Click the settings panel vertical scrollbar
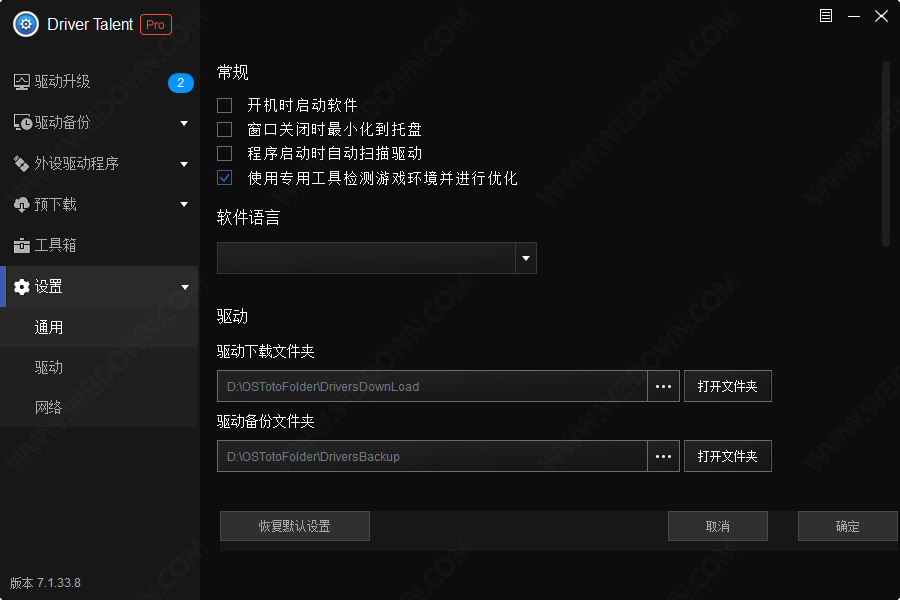Viewport: 900px width, 600px height. (886, 154)
